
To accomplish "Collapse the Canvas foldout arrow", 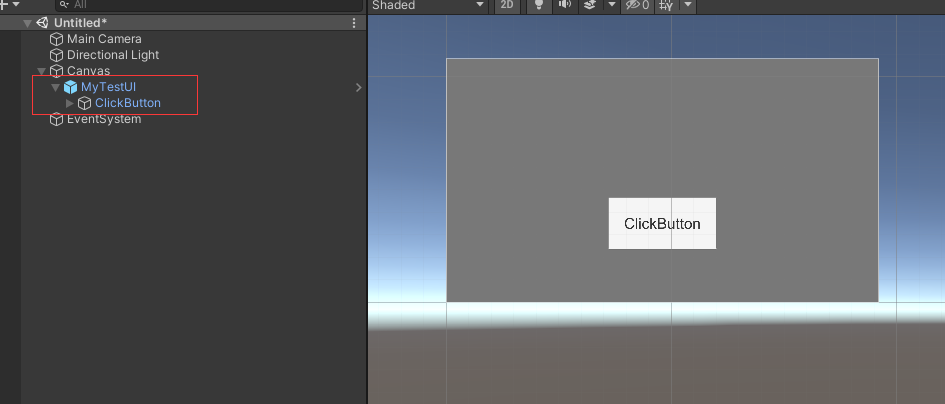I will click(42, 71).
